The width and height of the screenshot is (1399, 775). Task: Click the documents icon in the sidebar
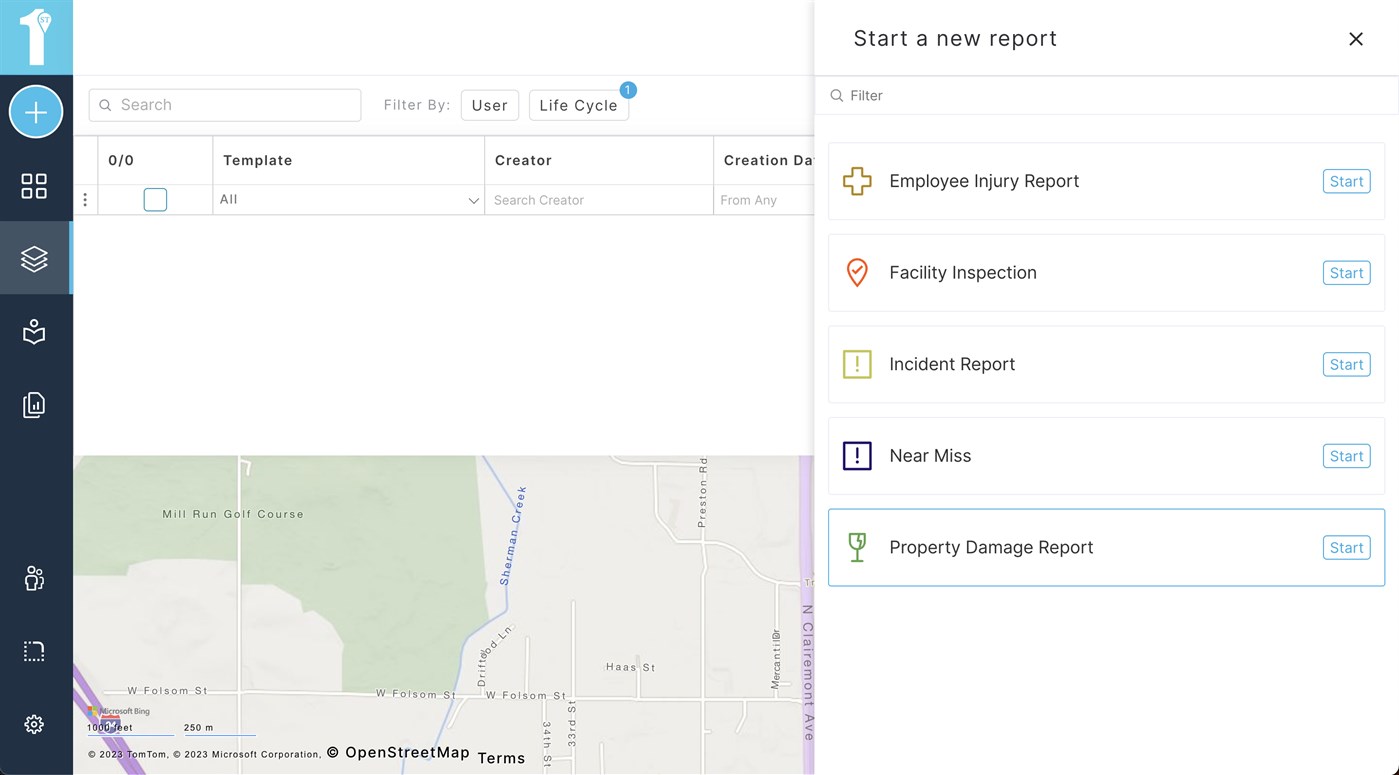click(x=34, y=404)
